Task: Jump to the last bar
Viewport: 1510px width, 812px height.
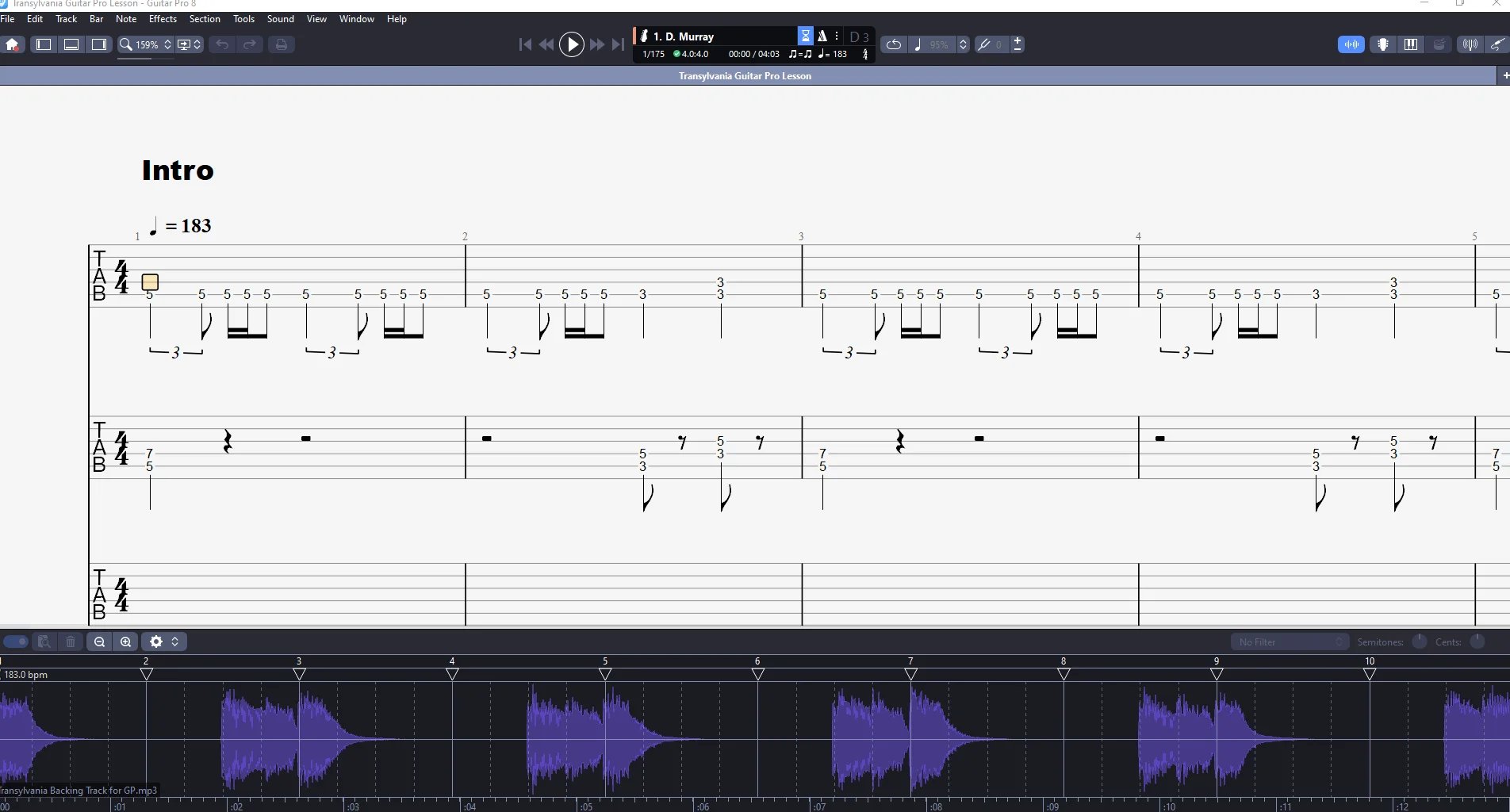Action: click(x=618, y=44)
